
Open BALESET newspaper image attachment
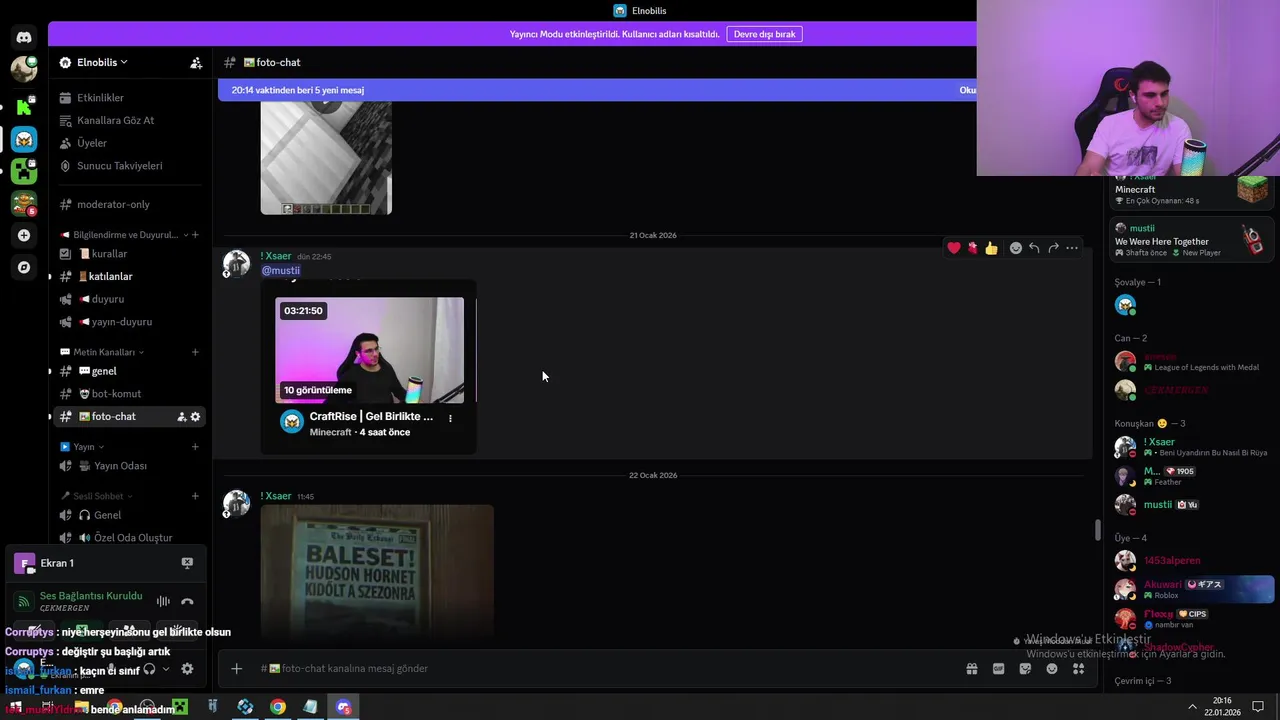(x=377, y=570)
